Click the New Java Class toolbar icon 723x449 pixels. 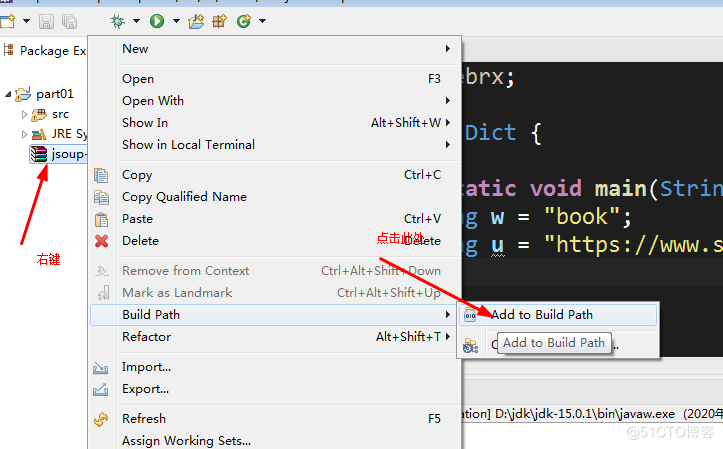pos(243,20)
